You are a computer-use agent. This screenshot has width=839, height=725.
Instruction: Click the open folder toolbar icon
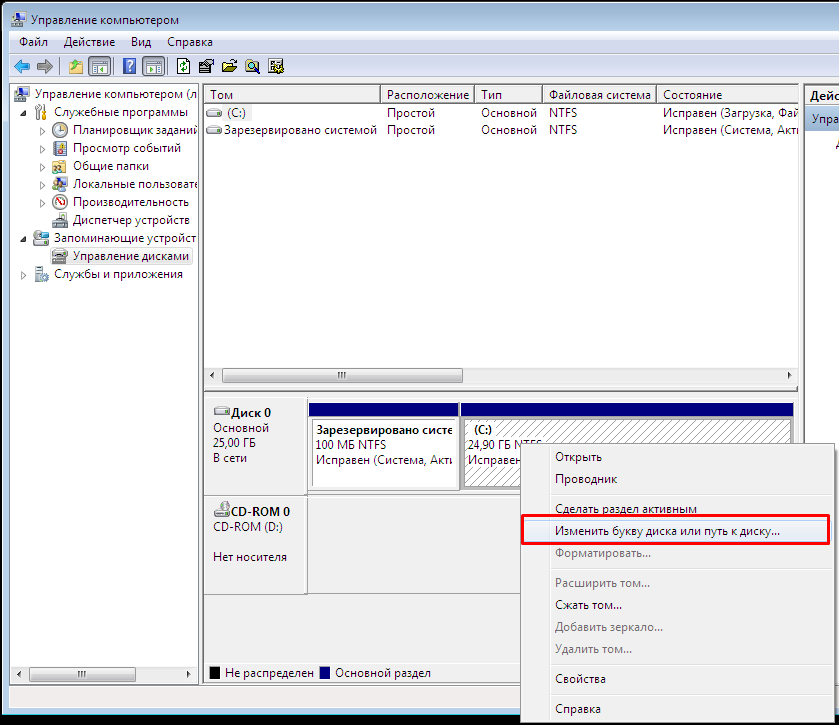230,66
